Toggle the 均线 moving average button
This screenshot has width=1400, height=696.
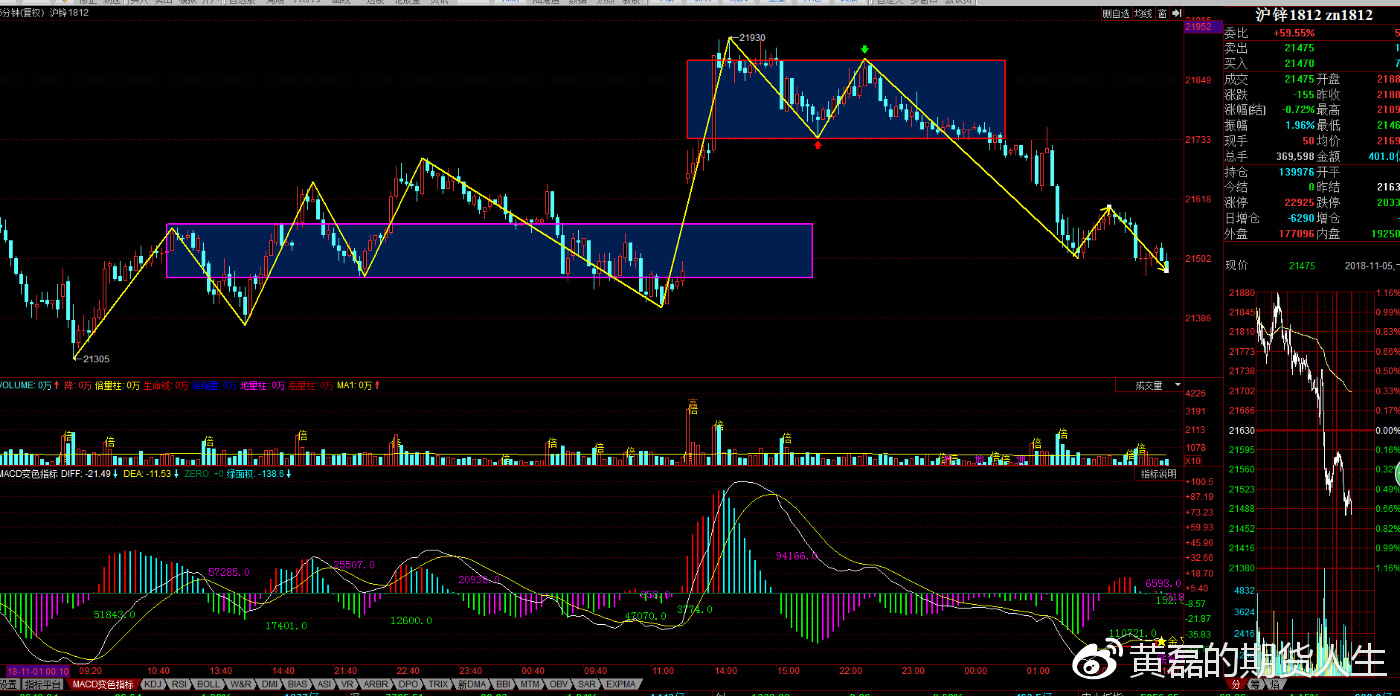click(1144, 14)
